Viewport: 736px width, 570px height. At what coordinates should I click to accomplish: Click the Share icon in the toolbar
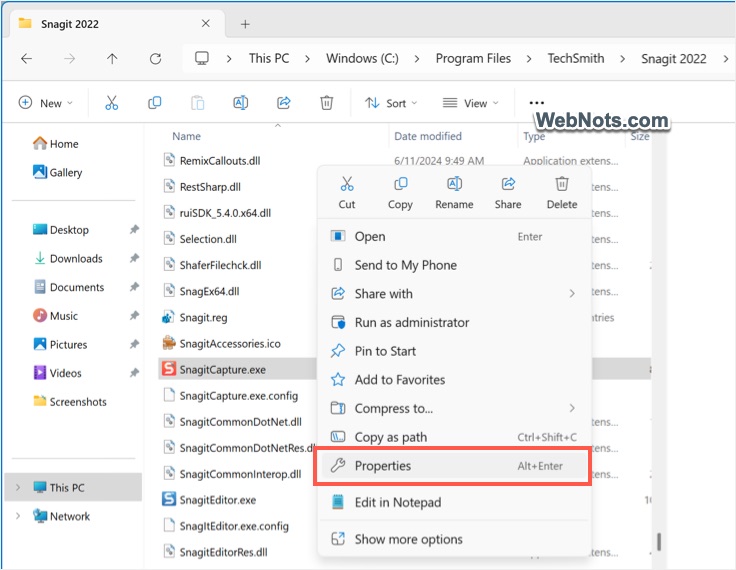[x=284, y=103]
